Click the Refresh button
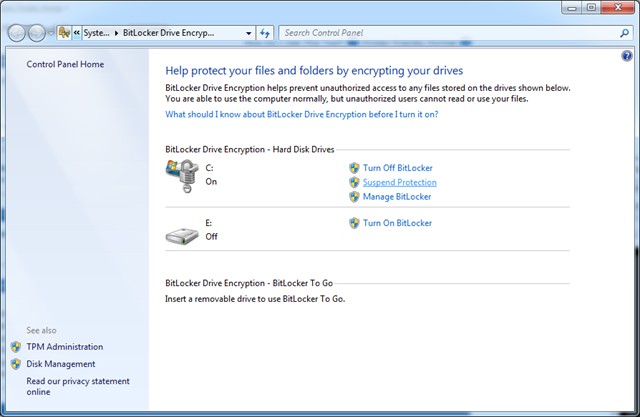The height and width of the screenshot is (417, 640). coord(264,33)
